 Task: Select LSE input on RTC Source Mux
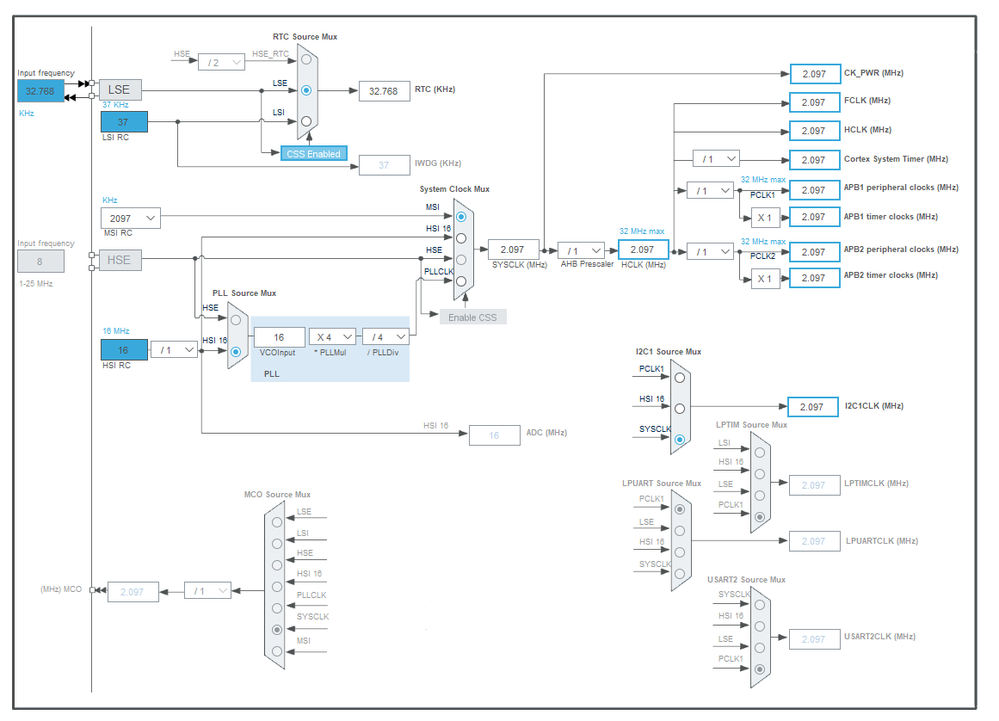click(306, 90)
